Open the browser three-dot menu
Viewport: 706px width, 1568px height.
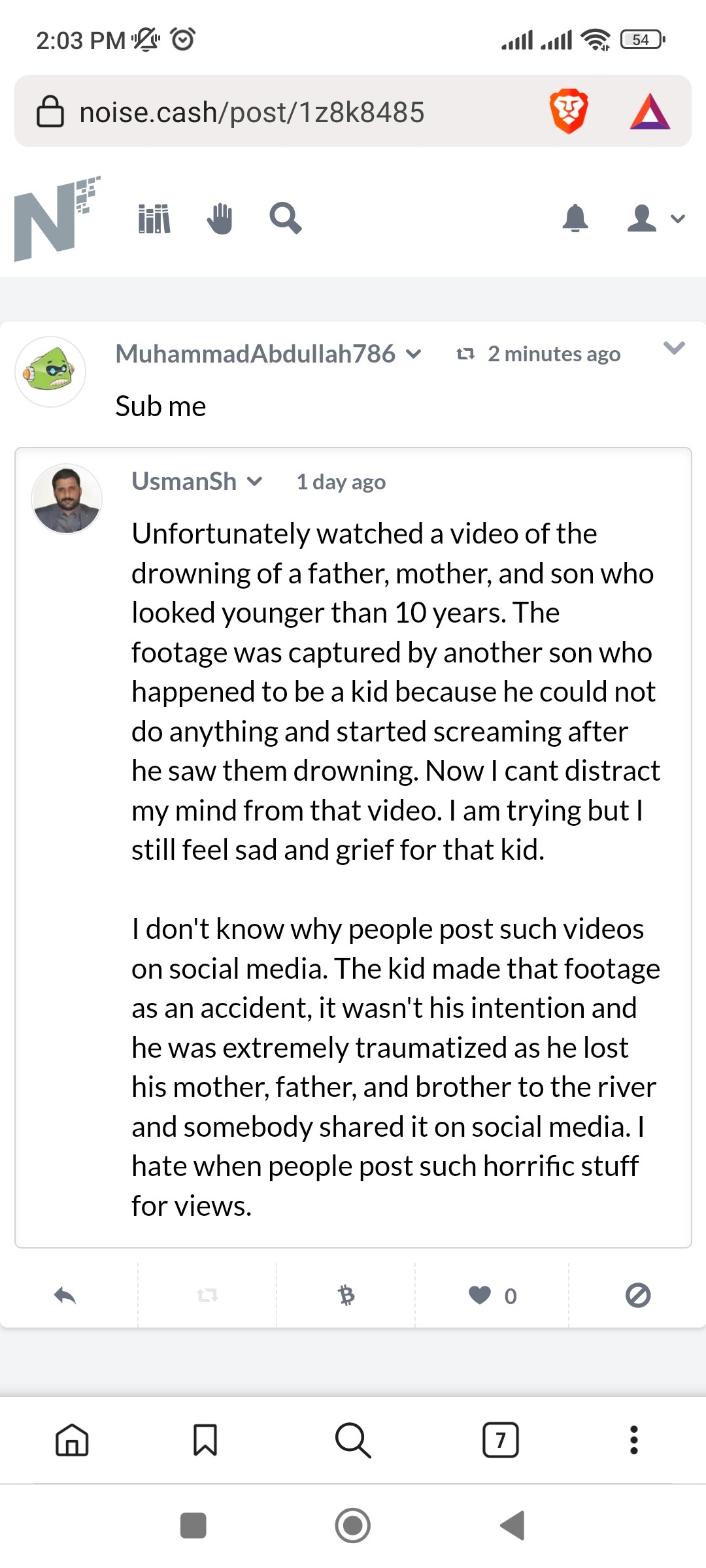(633, 1440)
